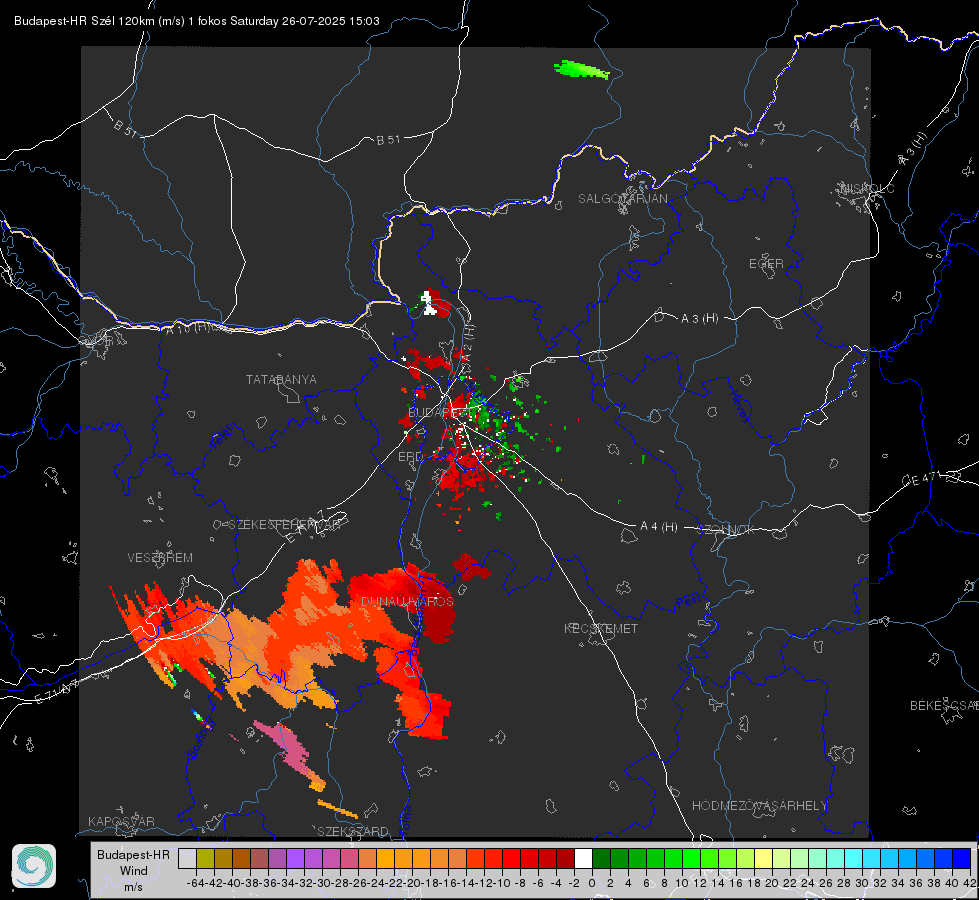Click the white zero swatch in the wind legend
Image resolution: width=979 pixels, height=900 pixels.
click(x=583, y=858)
